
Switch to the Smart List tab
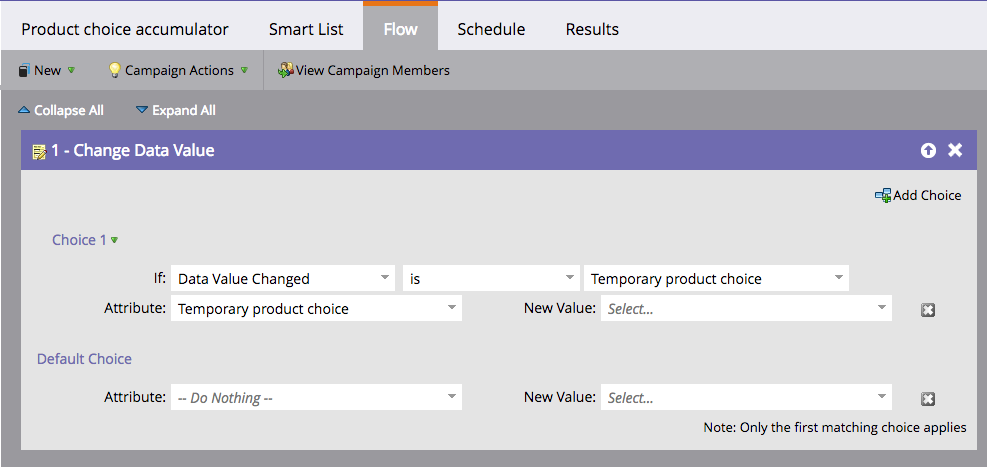[306, 29]
